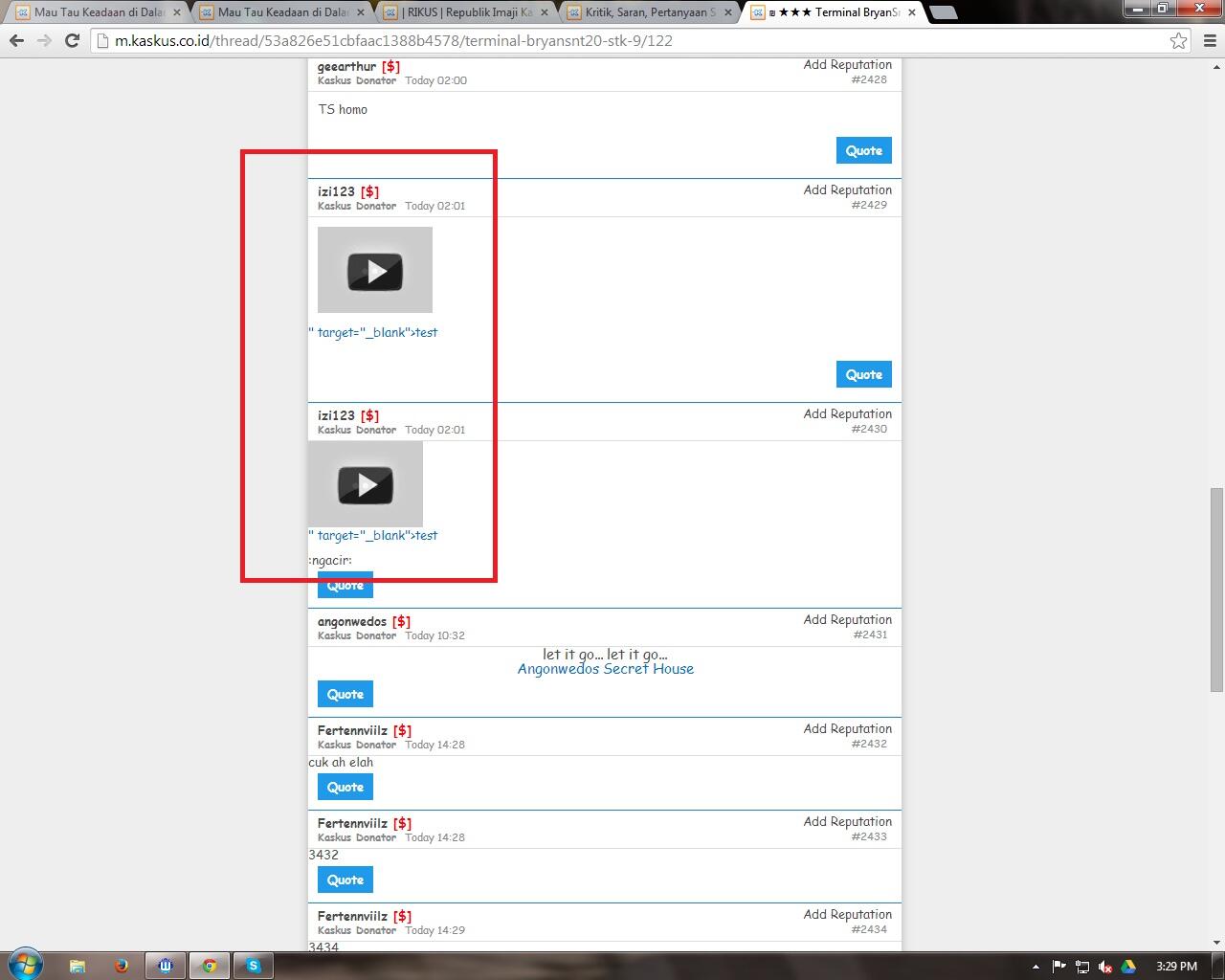Add Reputation for post #2431
Screen dimensions: 1225x980
(848, 619)
